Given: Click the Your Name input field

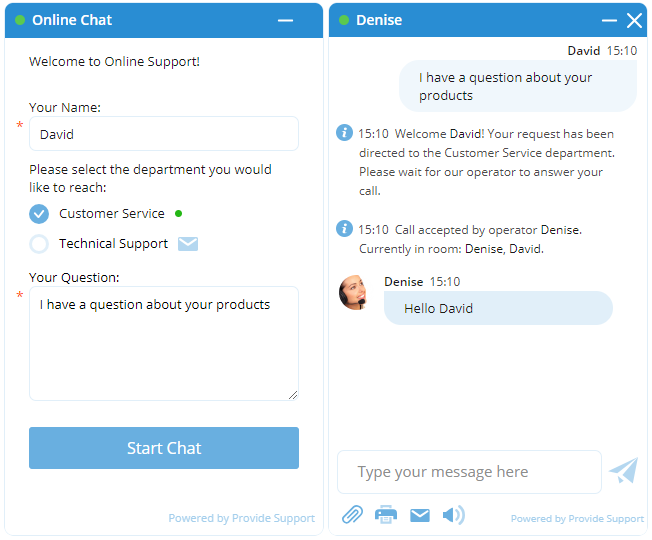Looking at the screenshot, I should pyautogui.click(x=164, y=134).
